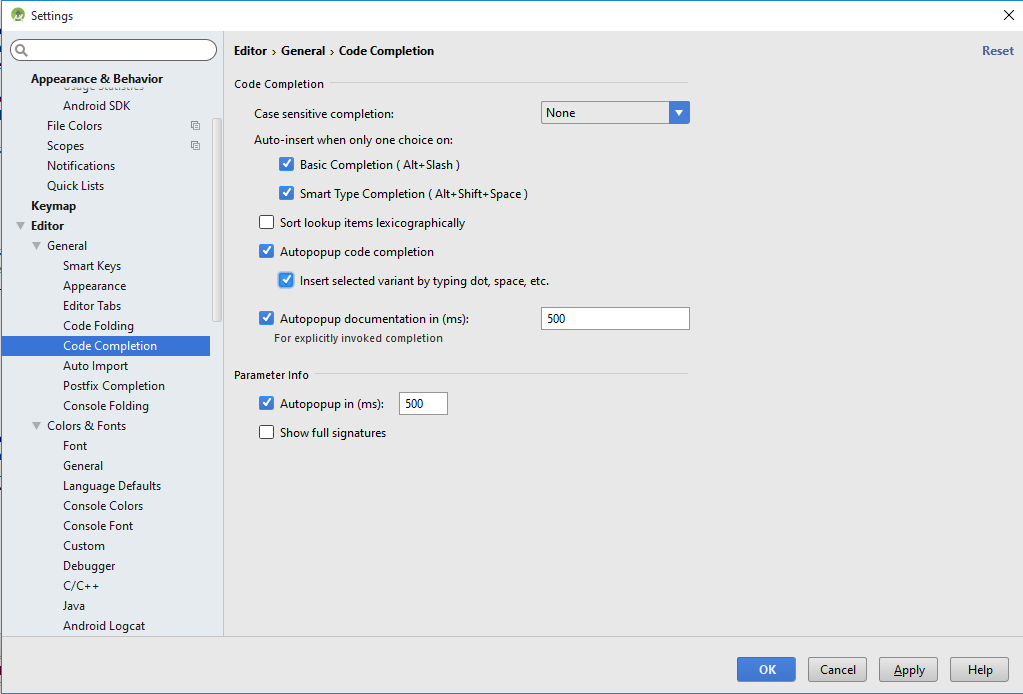
Task: Click General in the breadcrumb
Action: coord(303,51)
